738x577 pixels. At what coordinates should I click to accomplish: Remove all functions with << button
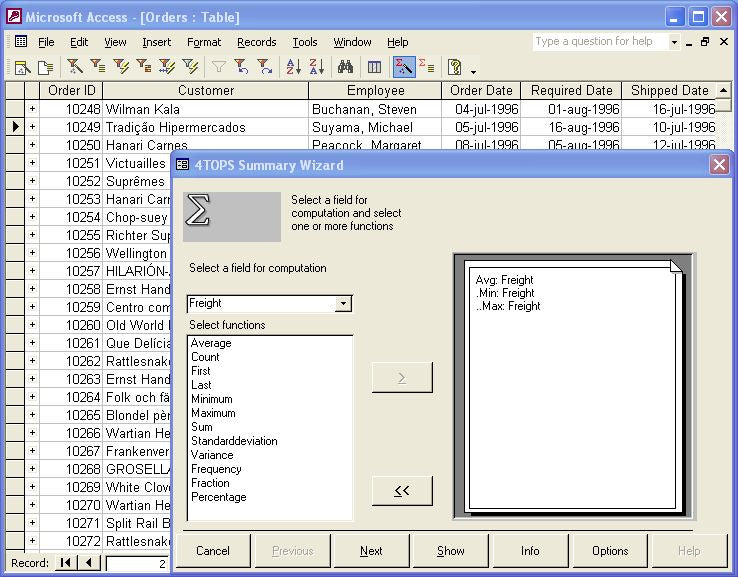point(402,490)
